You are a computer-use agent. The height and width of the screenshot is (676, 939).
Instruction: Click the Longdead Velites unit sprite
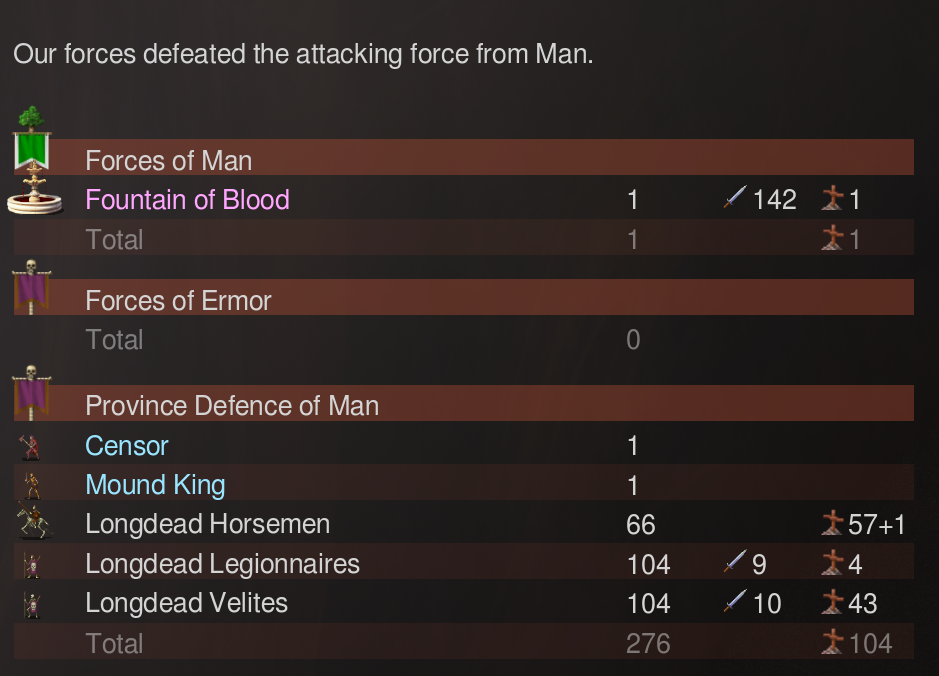tap(32, 605)
